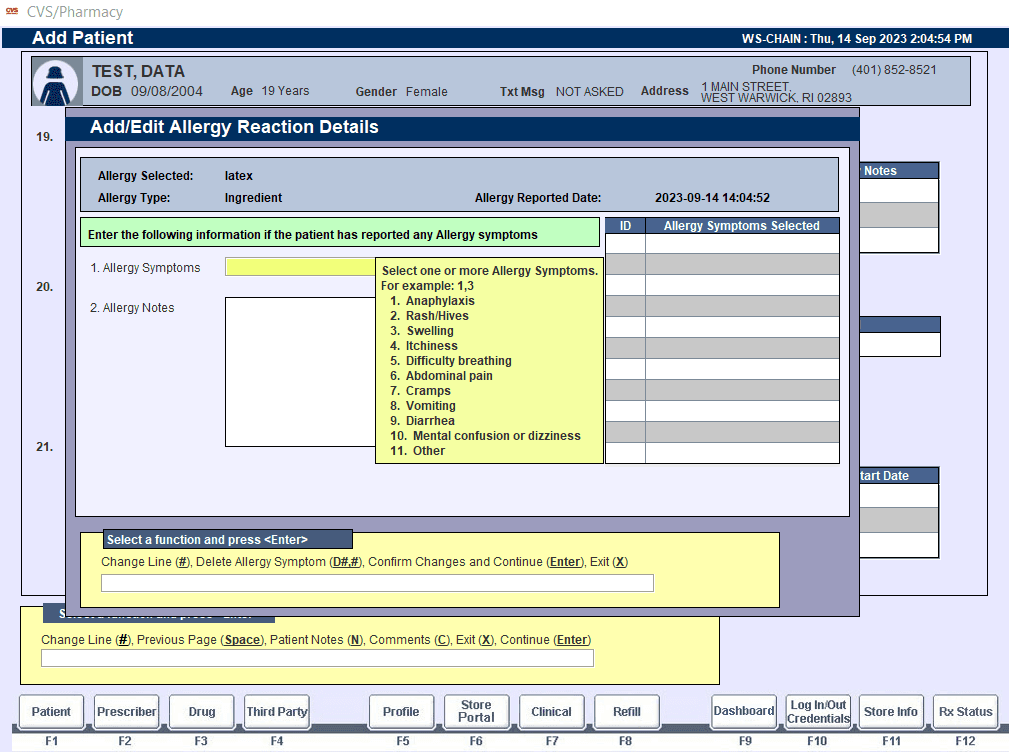Click the WEST WARWICK address text
The width and height of the screenshot is (1009, 752).
tap(776, 98)
